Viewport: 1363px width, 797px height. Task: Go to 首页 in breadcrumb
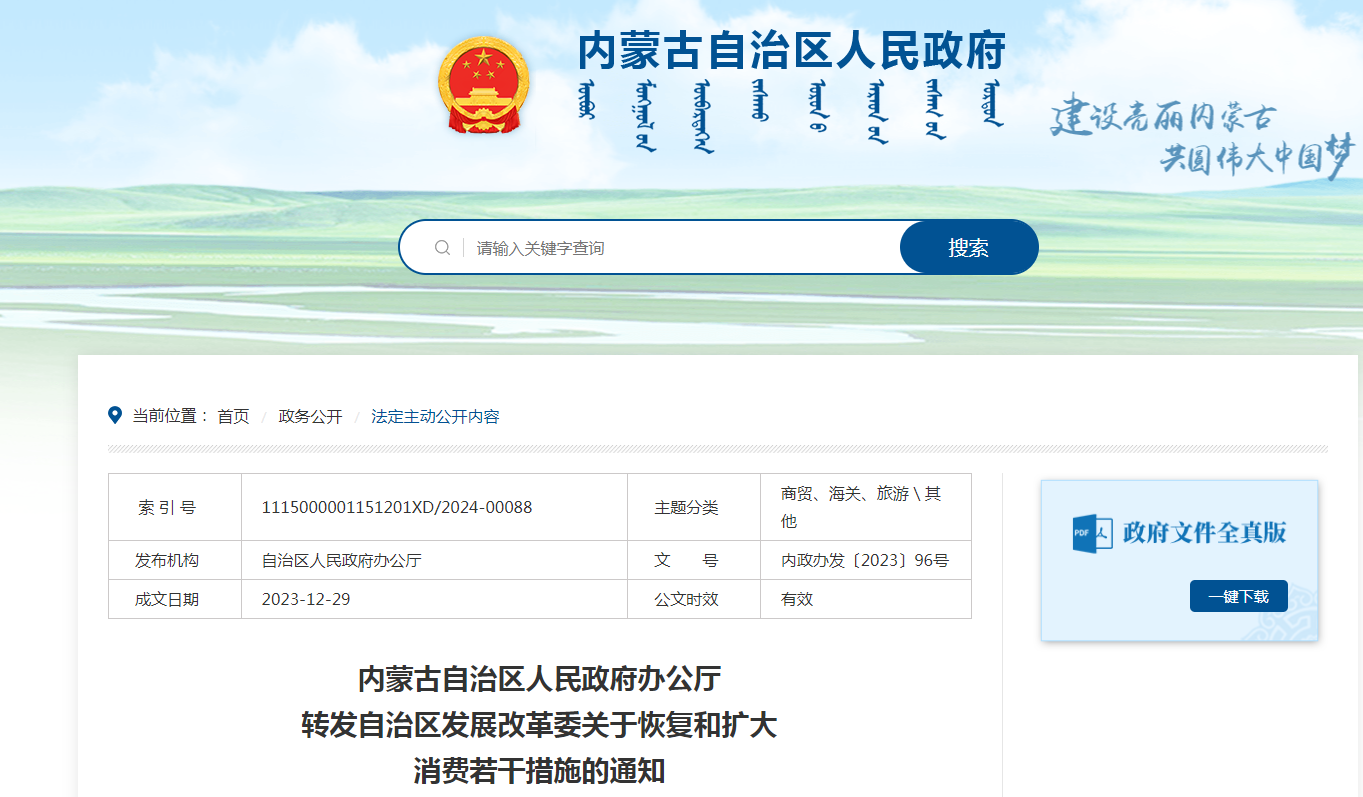pyautogui.click(x=233, y=416)
